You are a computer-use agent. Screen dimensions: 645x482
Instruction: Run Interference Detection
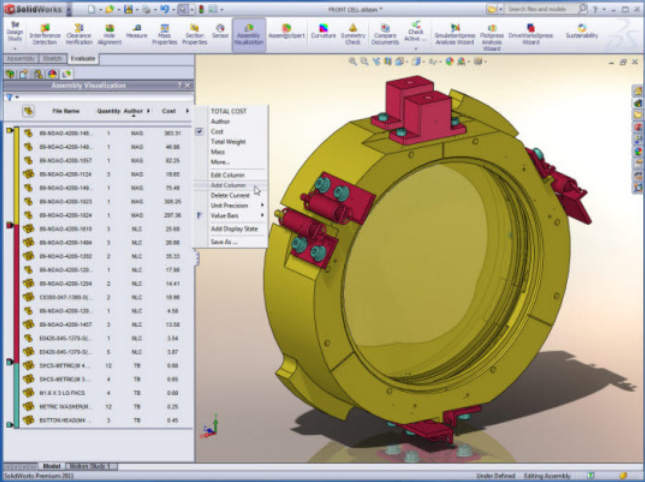click(x=45, y=34)
